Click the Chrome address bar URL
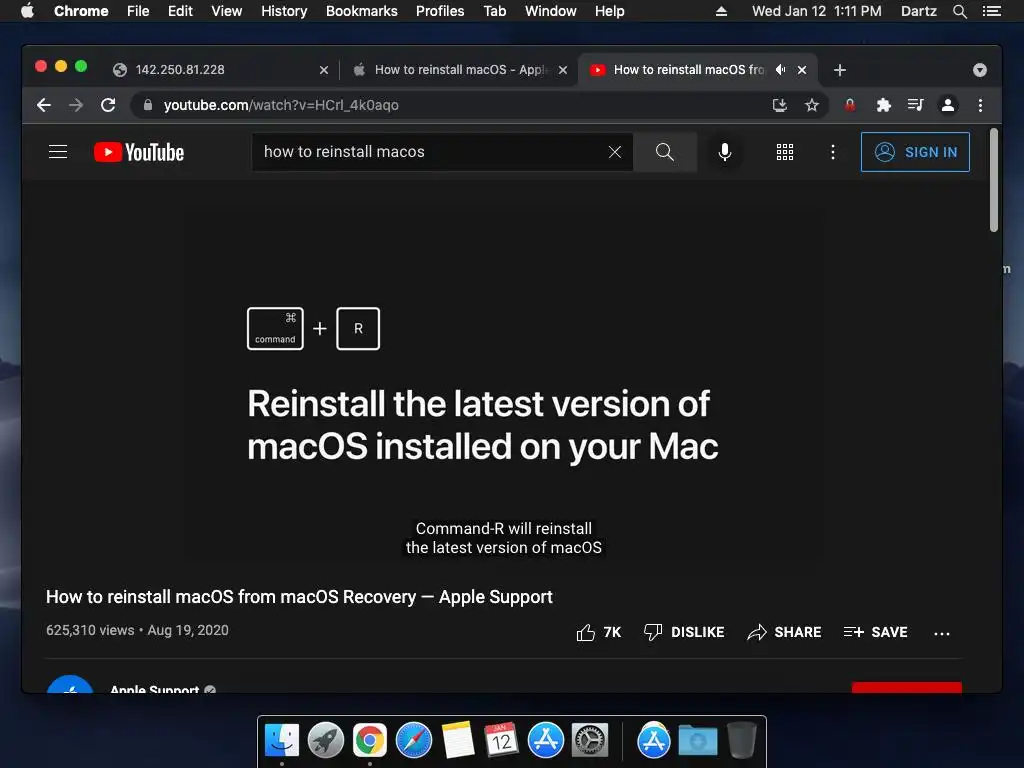The image size is (1024, 768). (281, 105)
